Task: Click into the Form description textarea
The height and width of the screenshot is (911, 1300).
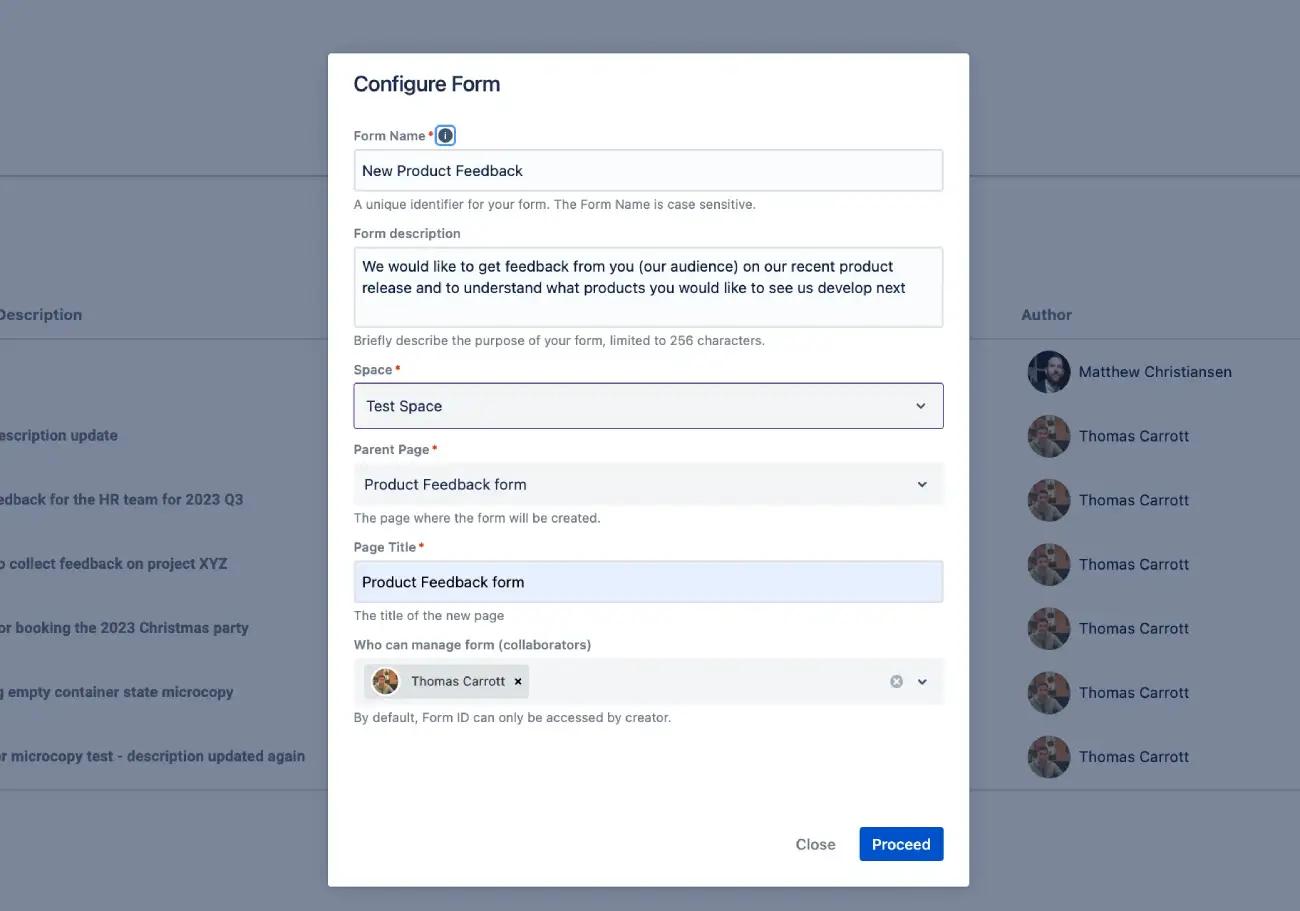Action: [648, 287]
